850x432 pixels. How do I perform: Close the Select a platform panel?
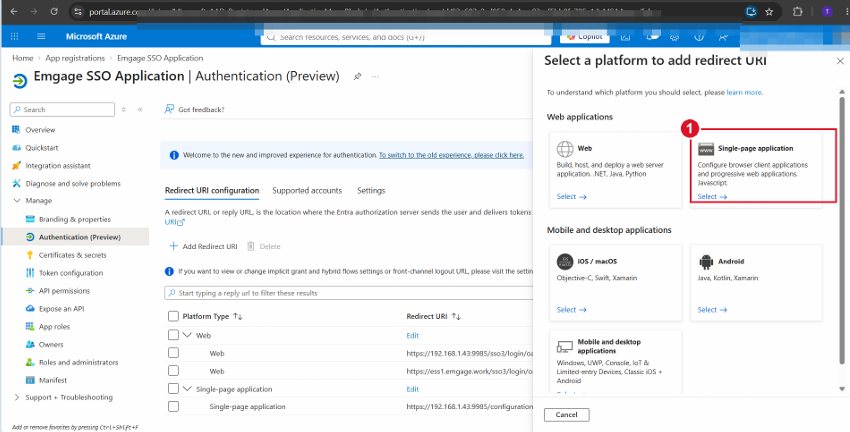click(x=840, y=61)
